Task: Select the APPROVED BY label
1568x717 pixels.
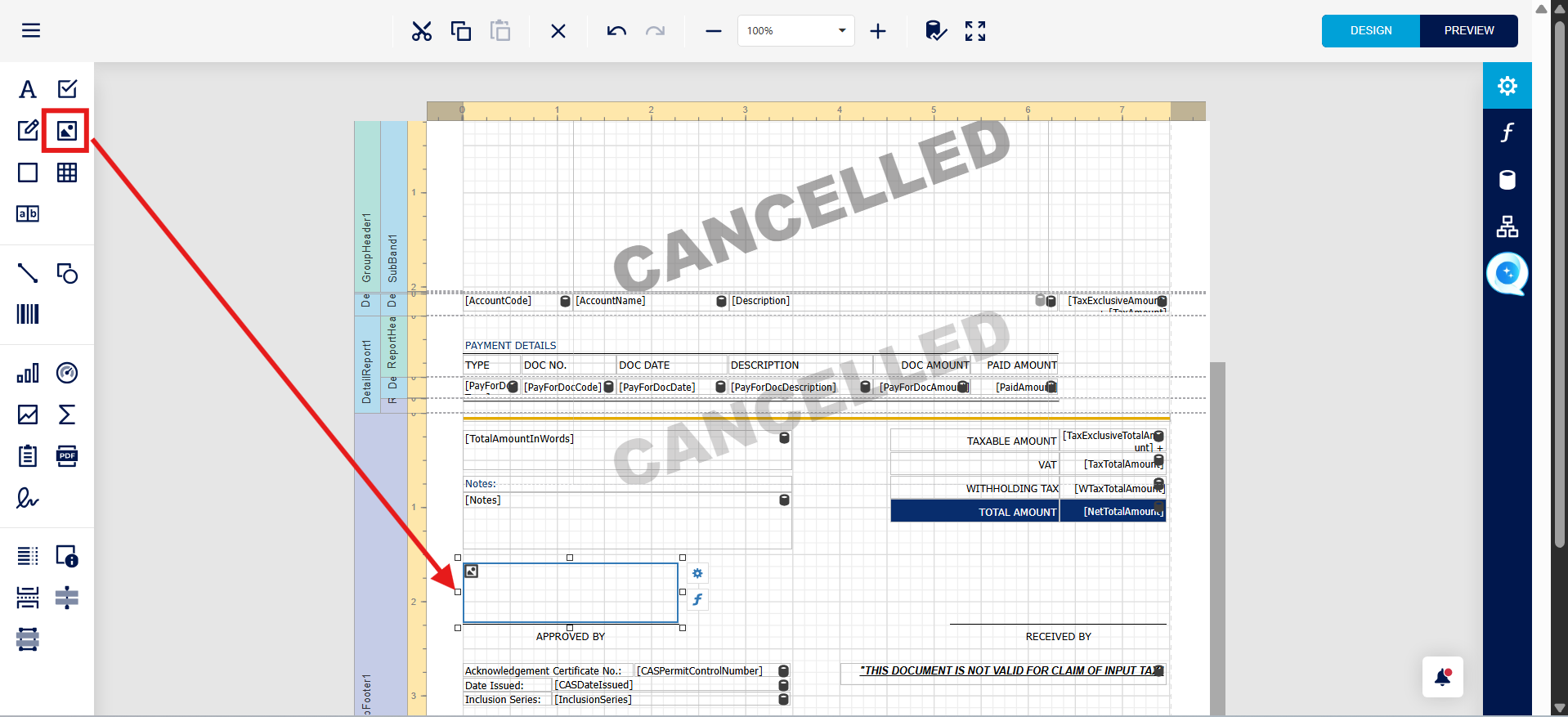Action: [x=571, y=637]
